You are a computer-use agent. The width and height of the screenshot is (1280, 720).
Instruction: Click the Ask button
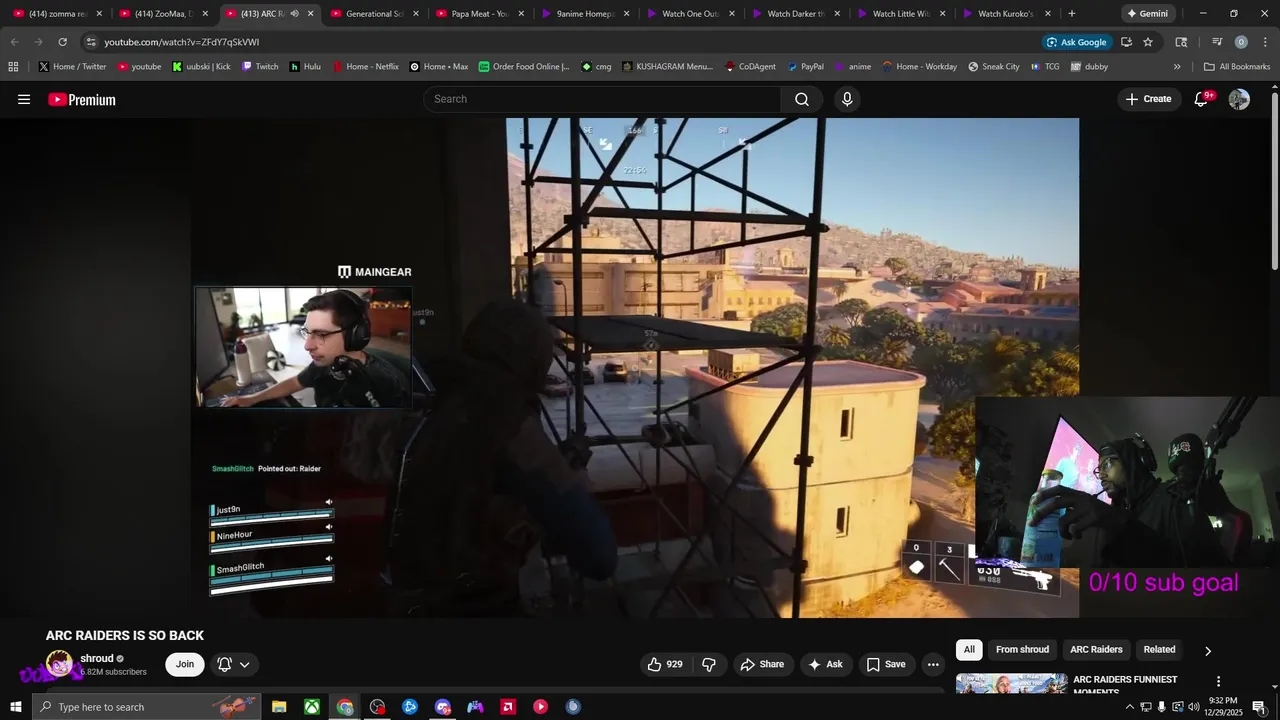click(x=825, y=664)
